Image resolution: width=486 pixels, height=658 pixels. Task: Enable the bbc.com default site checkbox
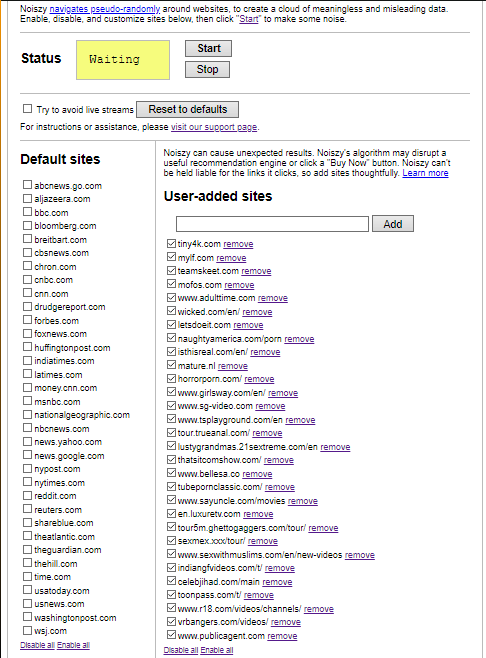tap(27, 212)
